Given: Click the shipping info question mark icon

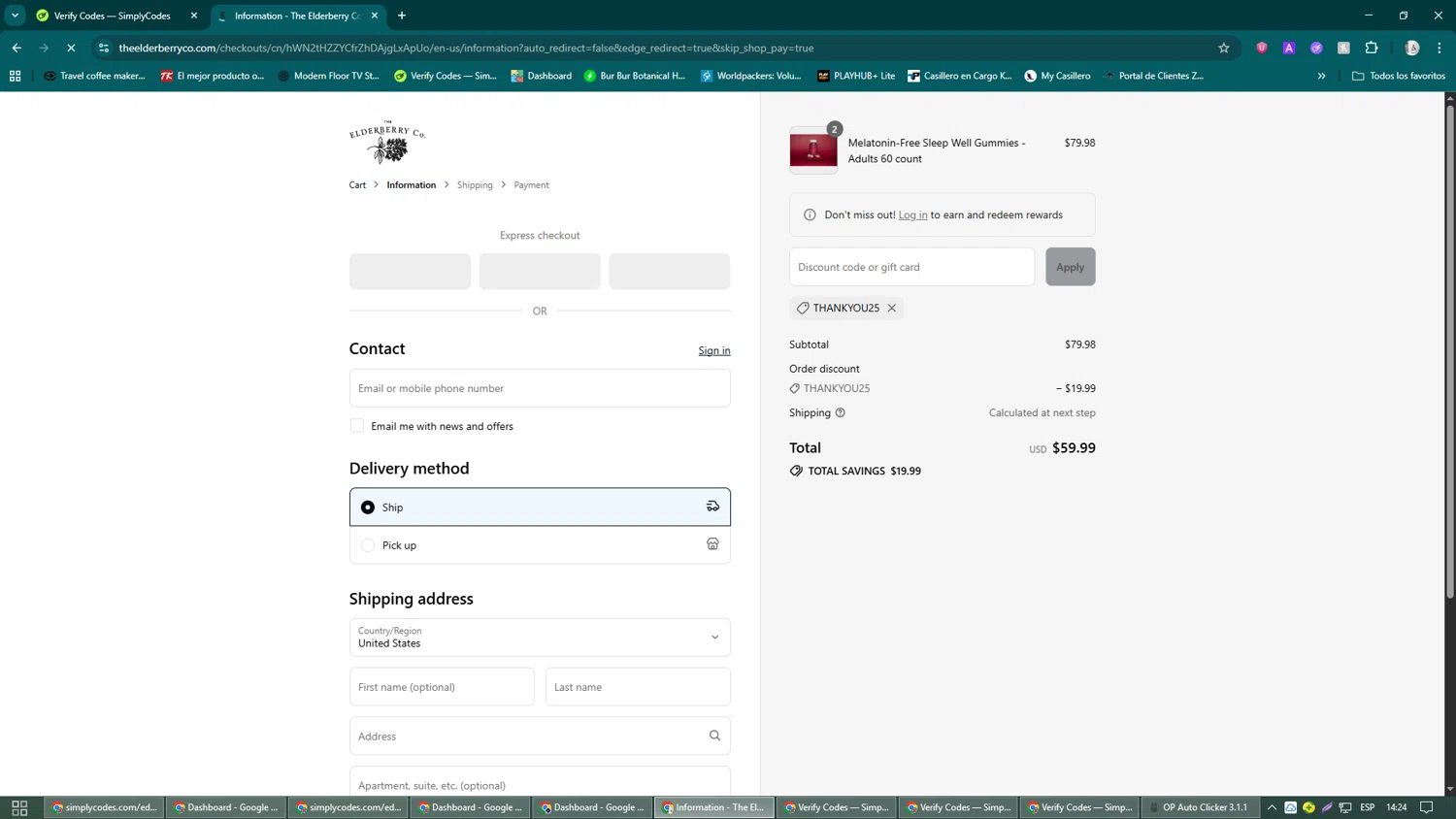Looking at the screenshot, I should coord(841,412).
